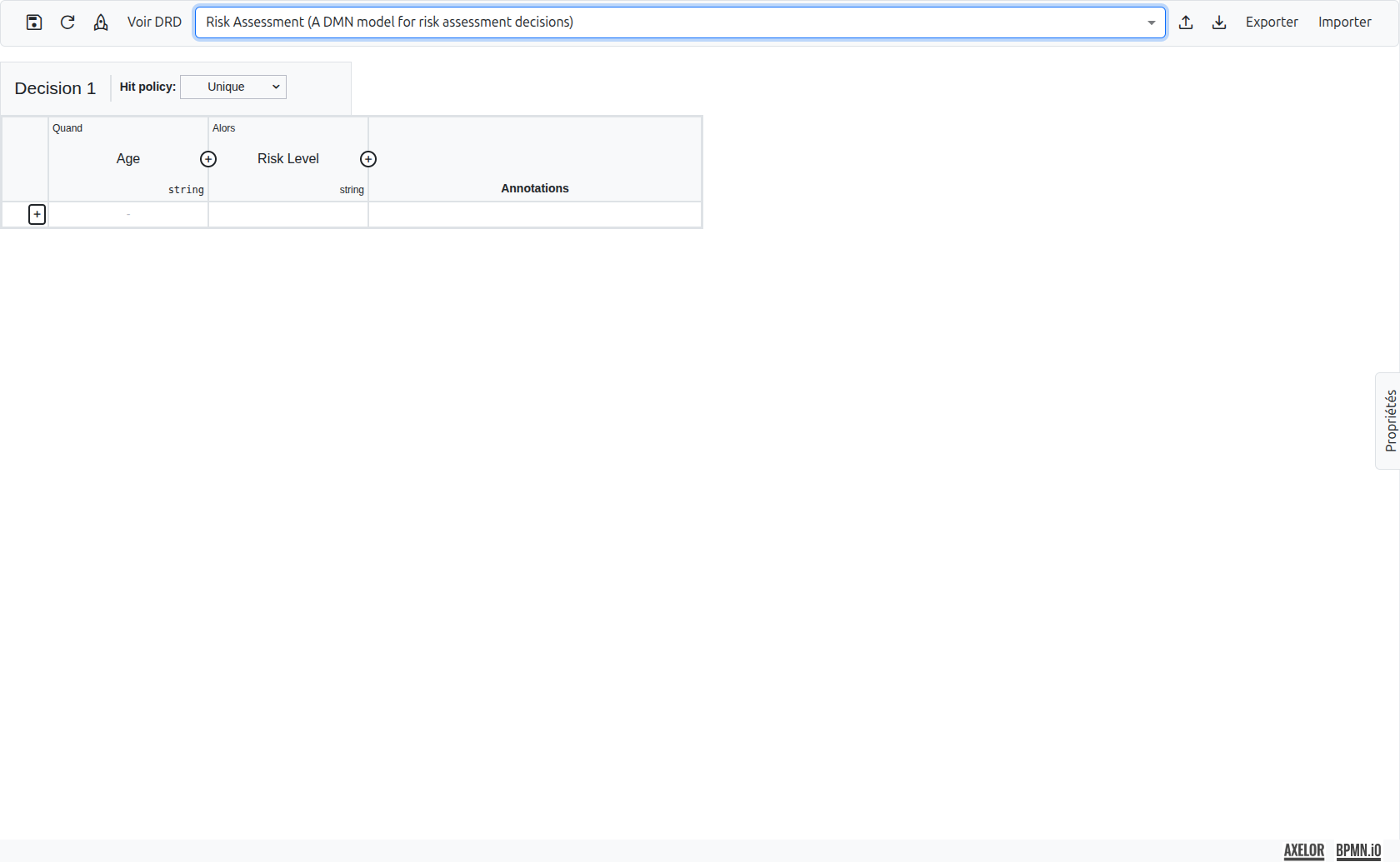Open the Hit policy dropdown

pyautogui.click(x=232, y=87)
